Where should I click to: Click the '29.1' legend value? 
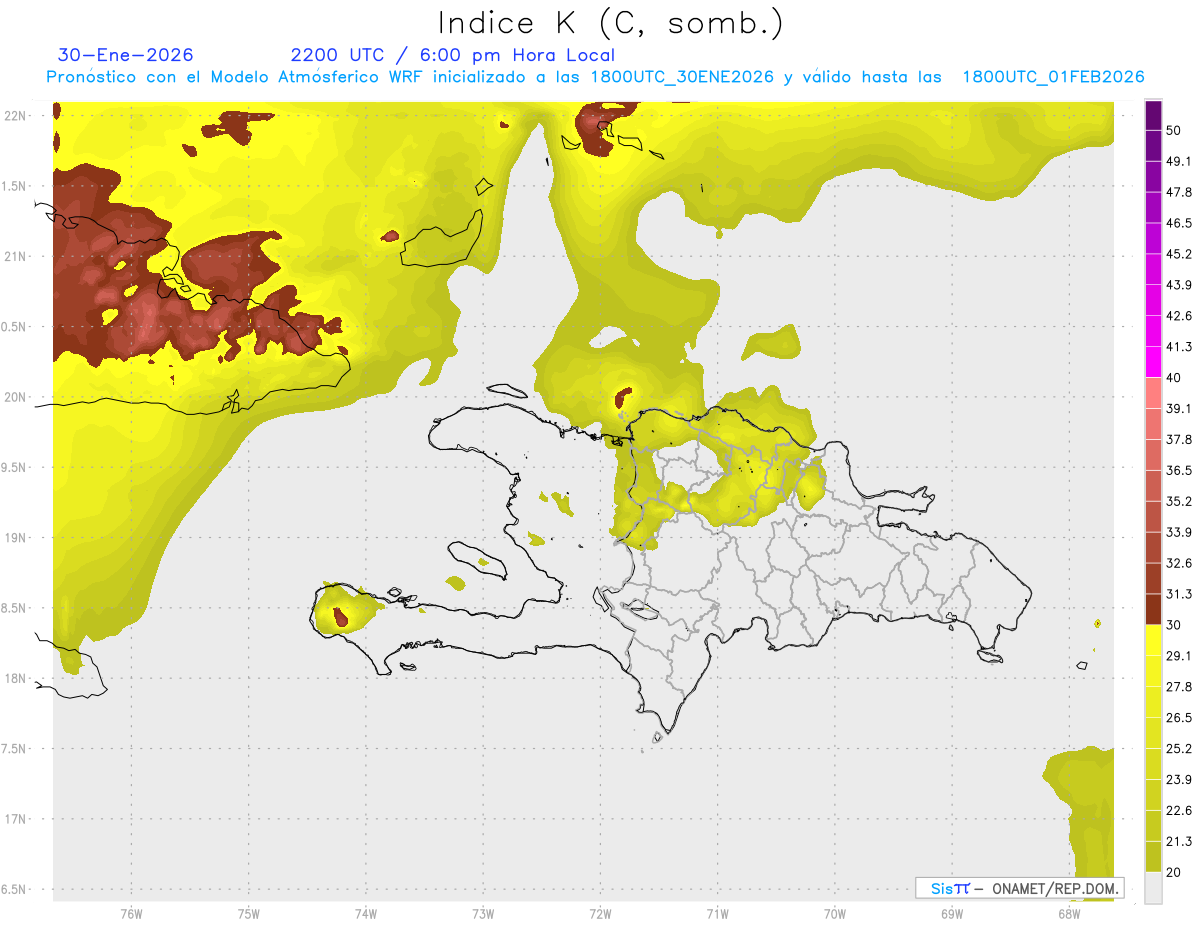point(1179,656)
